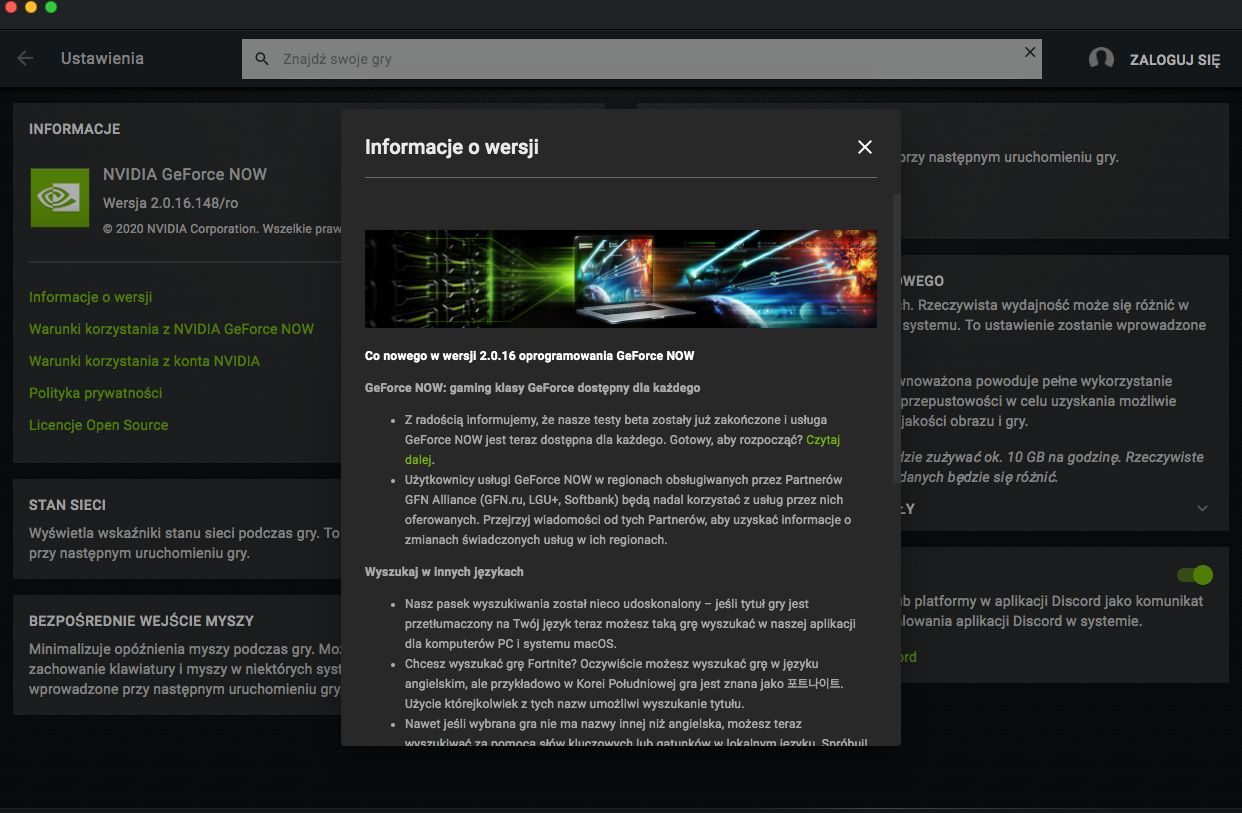This screenshot has height=813, width=1242.
Task: Click the Wyszukaj w innych językach heading
Action: [444, 572]
